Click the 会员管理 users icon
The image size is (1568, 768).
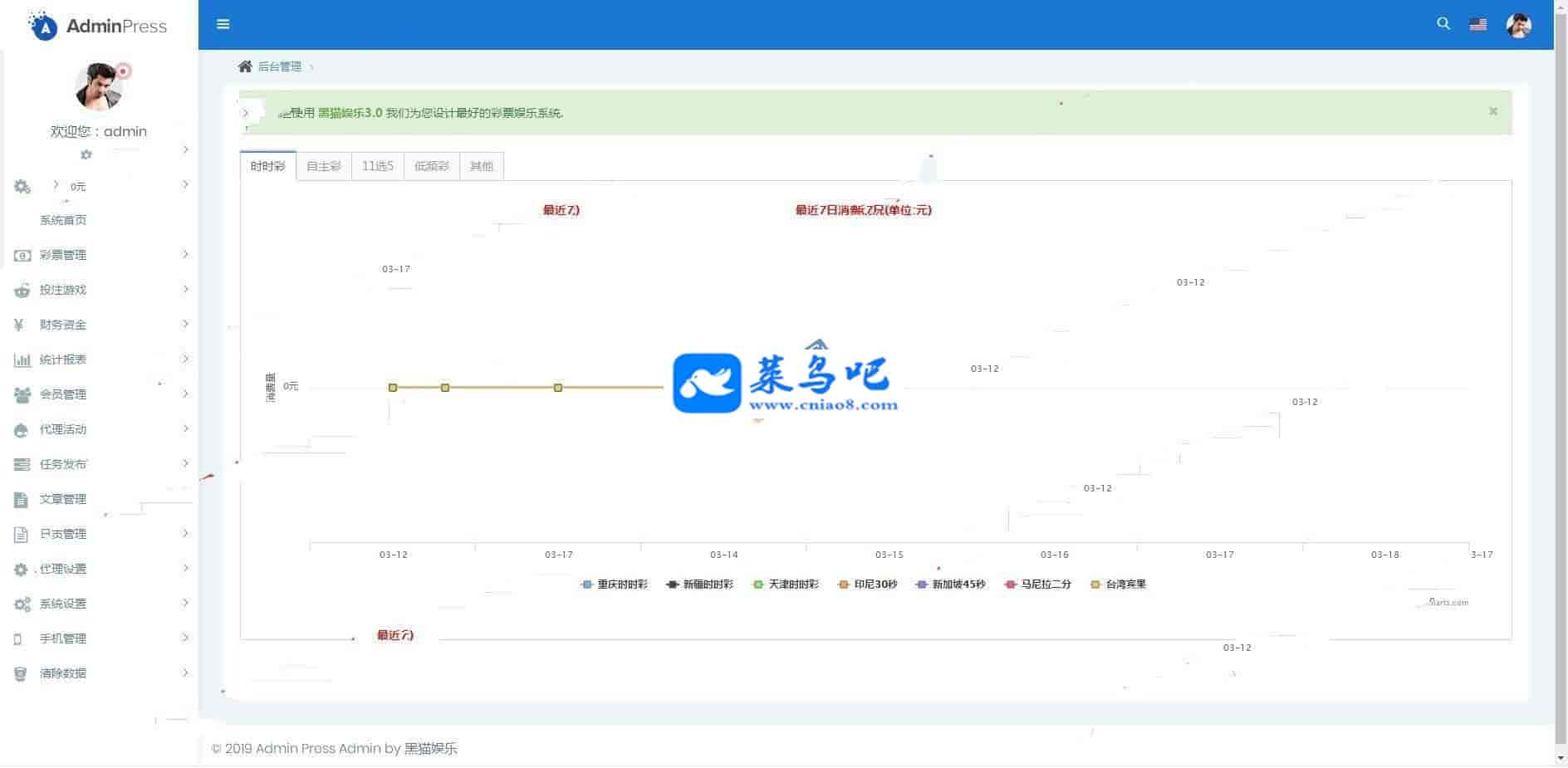point(22,394)
